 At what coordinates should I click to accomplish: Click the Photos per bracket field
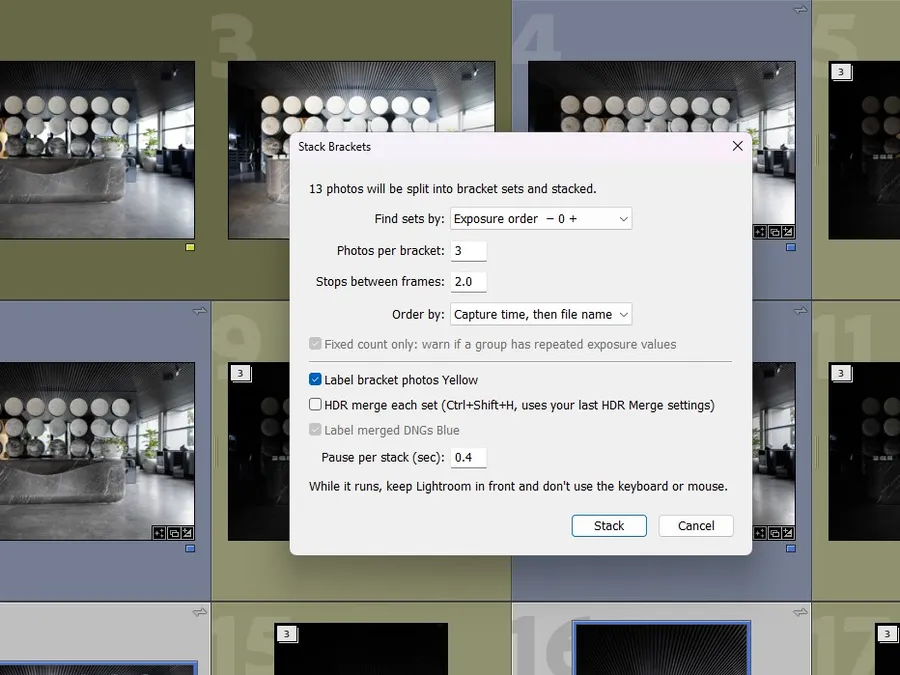click(468, 251)
